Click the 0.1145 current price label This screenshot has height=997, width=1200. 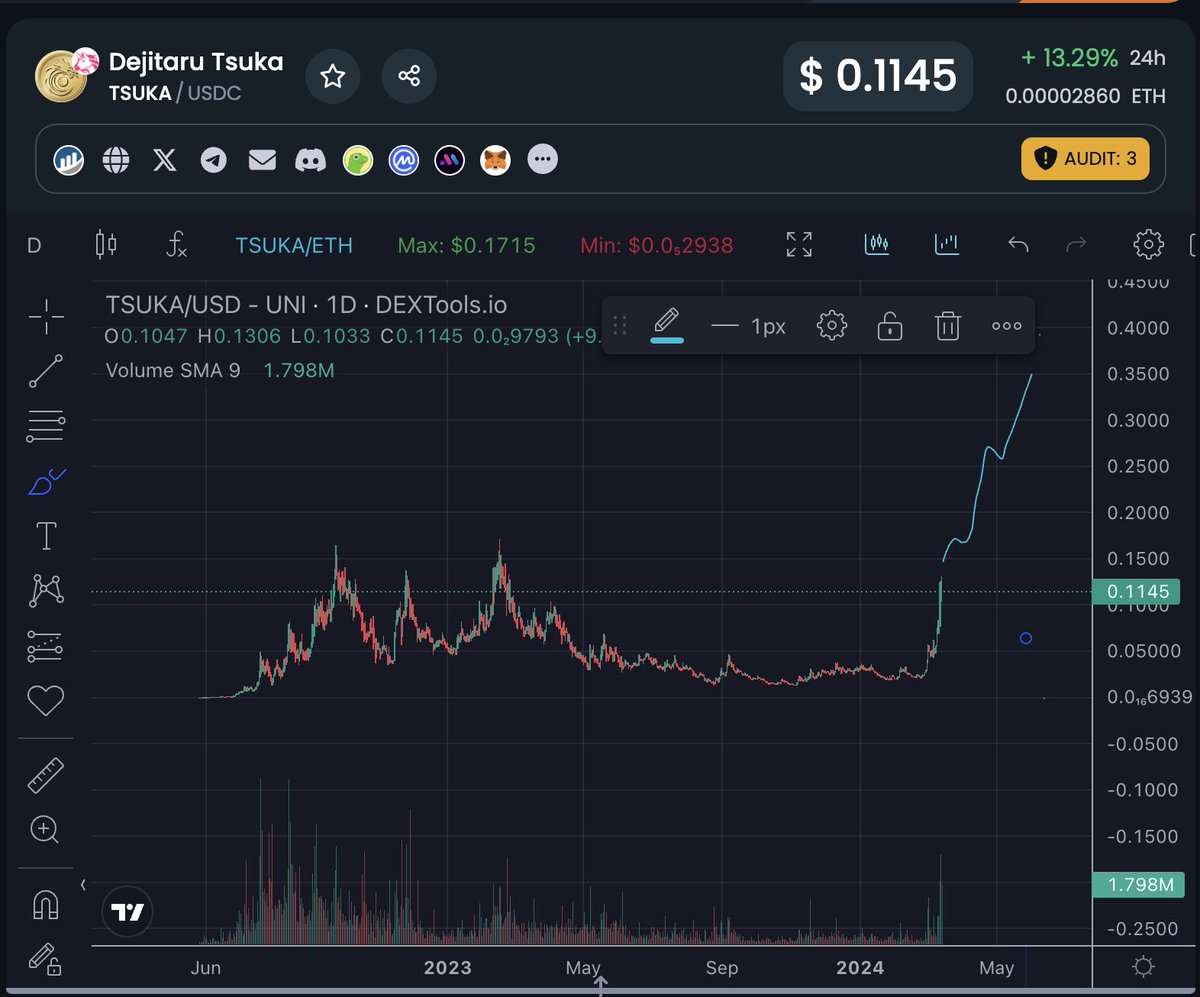point(1136,591)
